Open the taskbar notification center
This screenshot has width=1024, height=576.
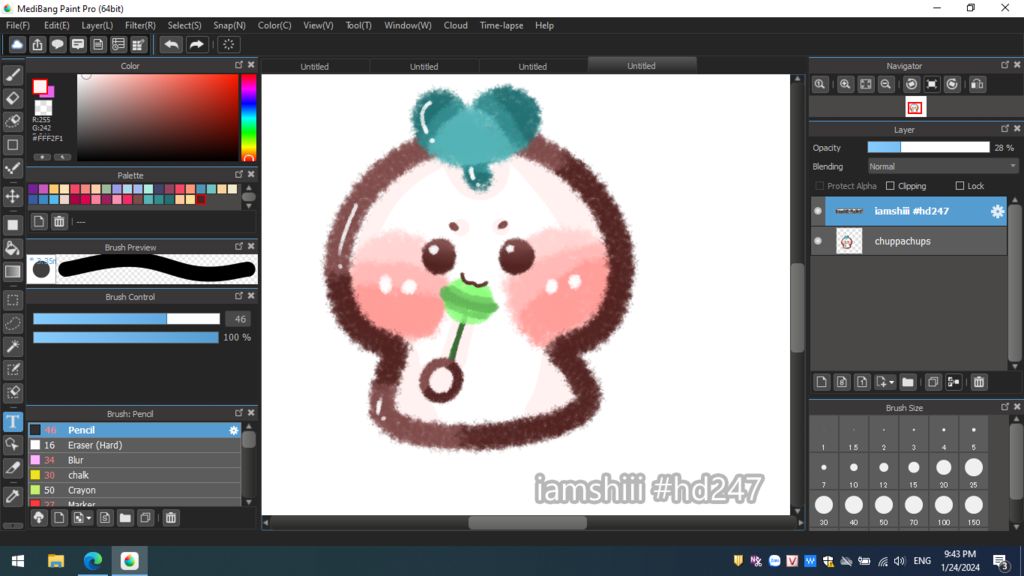pos(1001,561)
